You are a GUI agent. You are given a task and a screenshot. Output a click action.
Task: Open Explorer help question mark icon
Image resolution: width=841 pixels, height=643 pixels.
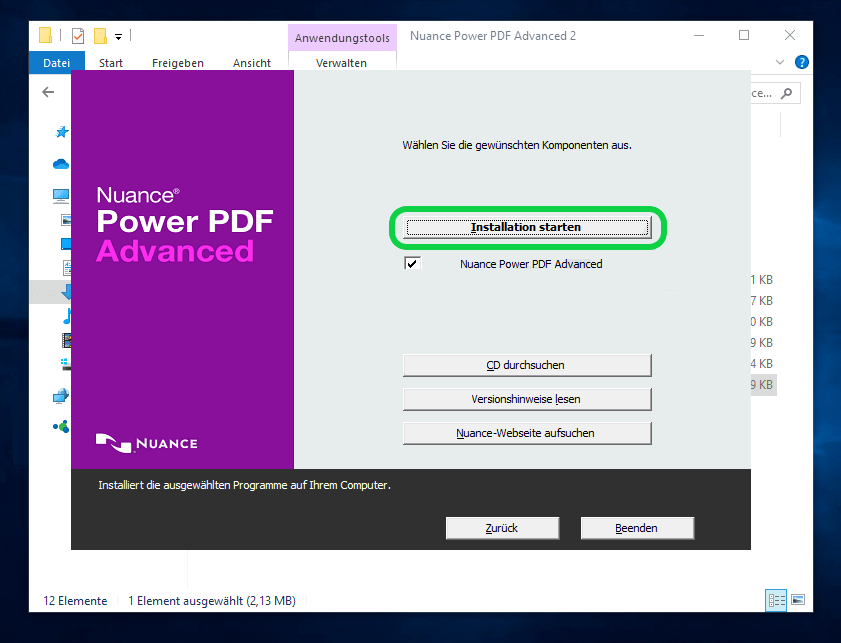click(802, 62)
